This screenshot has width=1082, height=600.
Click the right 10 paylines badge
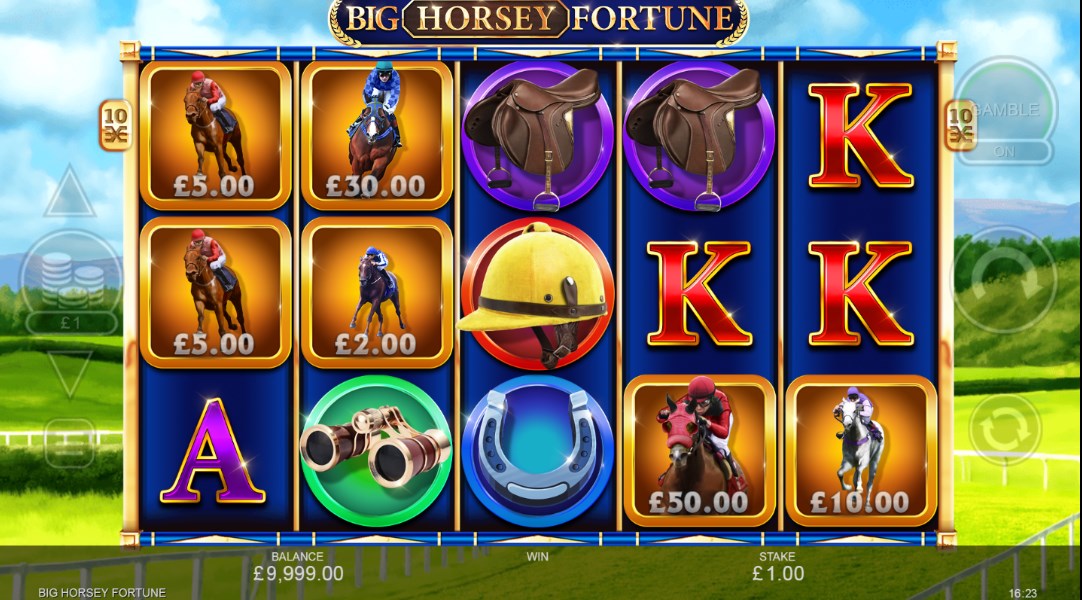tap(960, 126)
